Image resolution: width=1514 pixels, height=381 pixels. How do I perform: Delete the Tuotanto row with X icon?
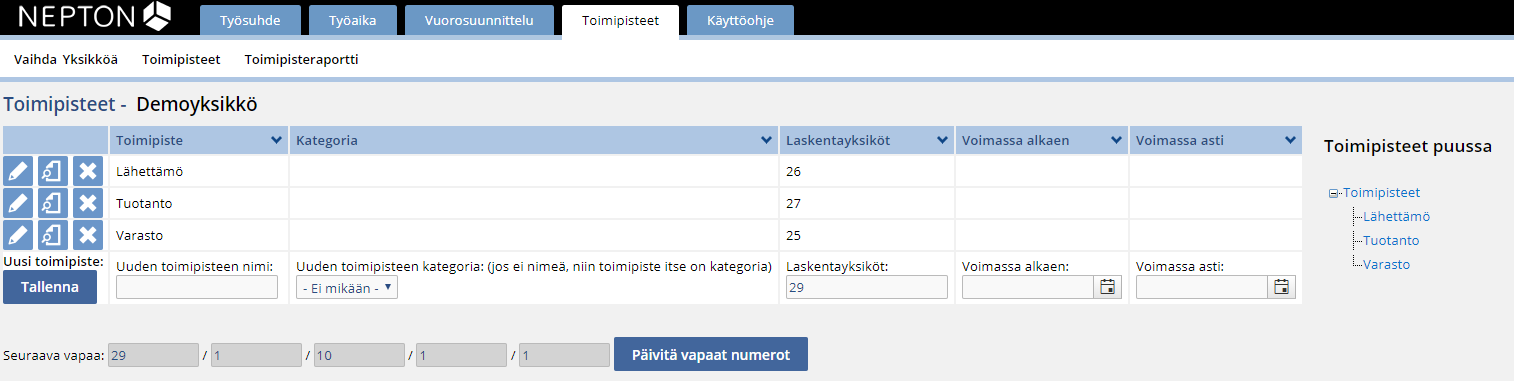(x=88, y=203)
